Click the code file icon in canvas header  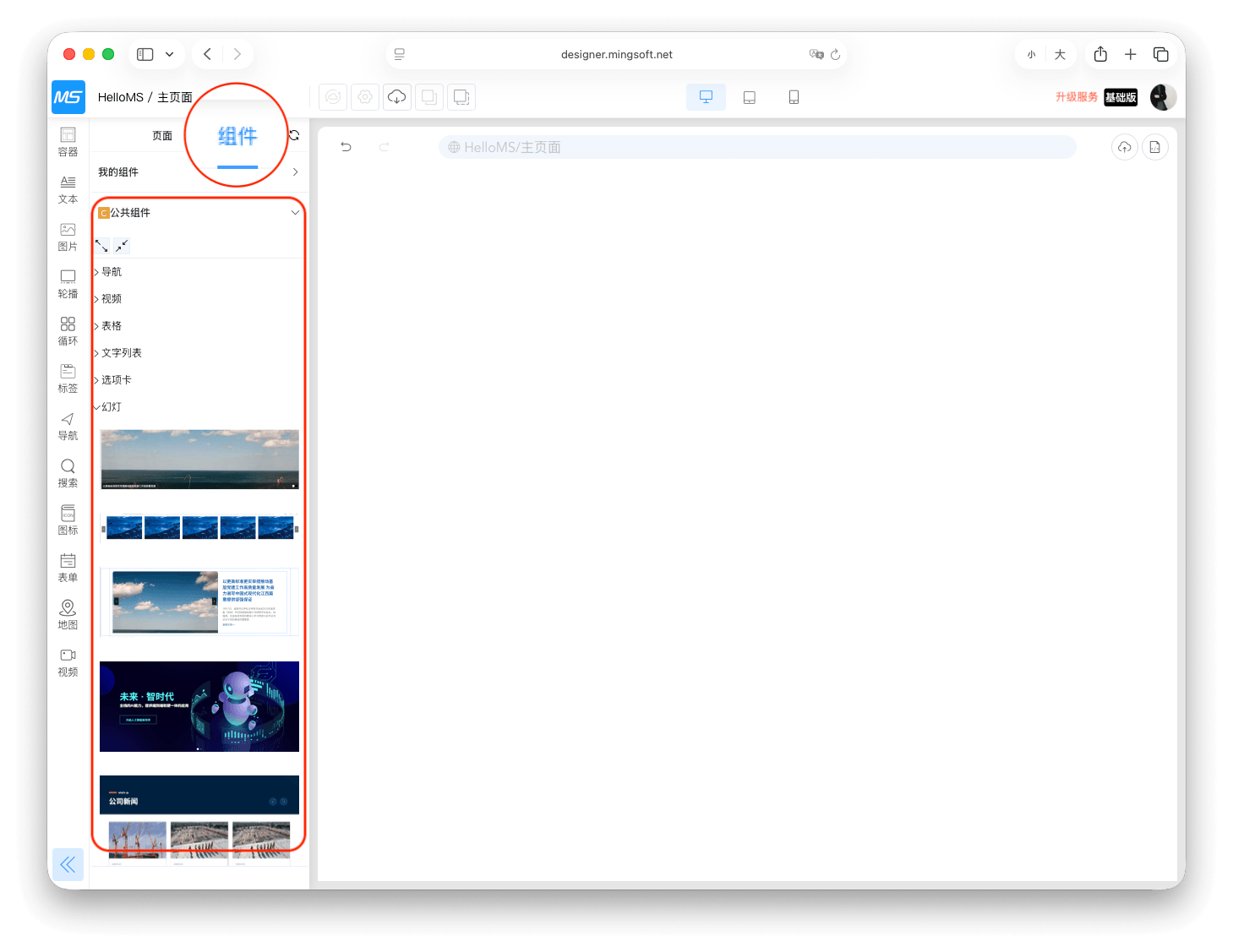coord(1154,147)
